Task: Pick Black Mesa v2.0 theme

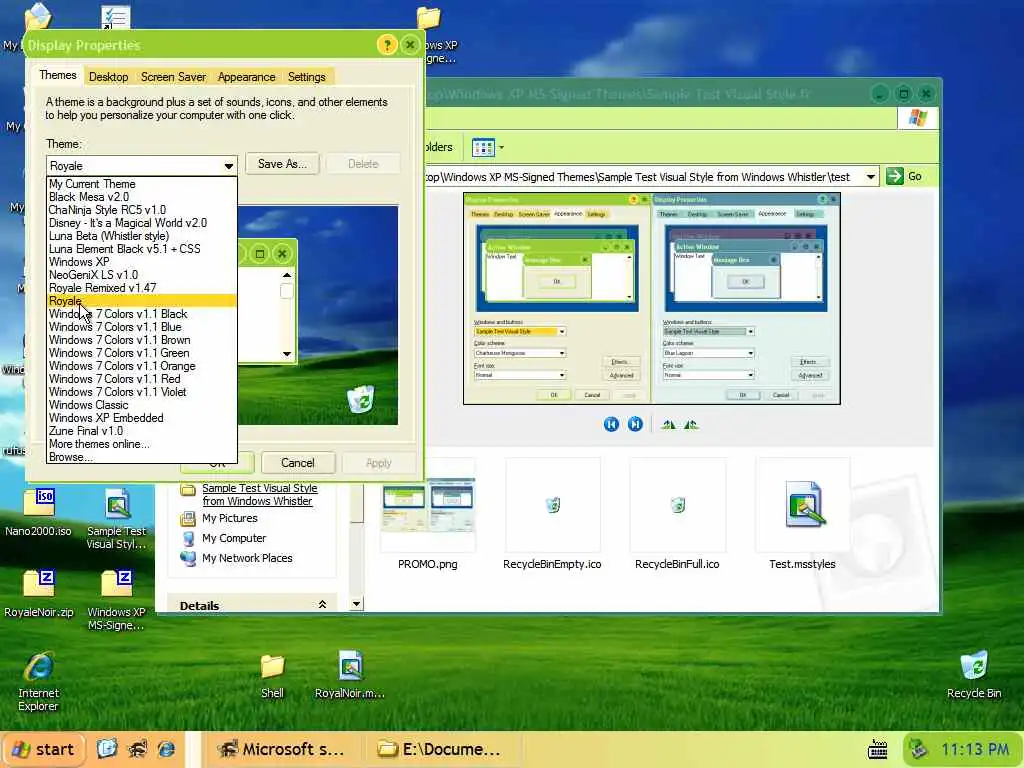Action: [x=142, y=197]
